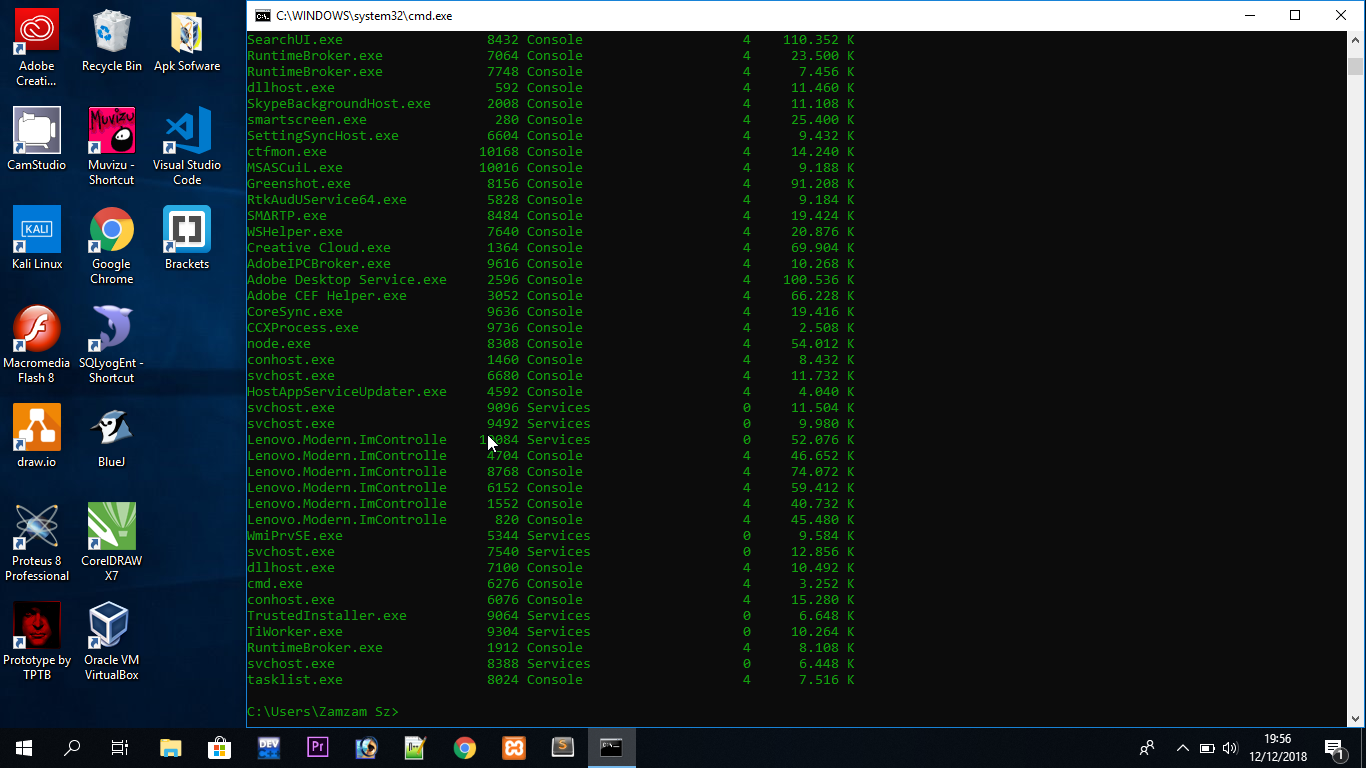The image size is (1366, 768).
Task: Open Greenshot from the taskbar
Action: pos(415,747)
